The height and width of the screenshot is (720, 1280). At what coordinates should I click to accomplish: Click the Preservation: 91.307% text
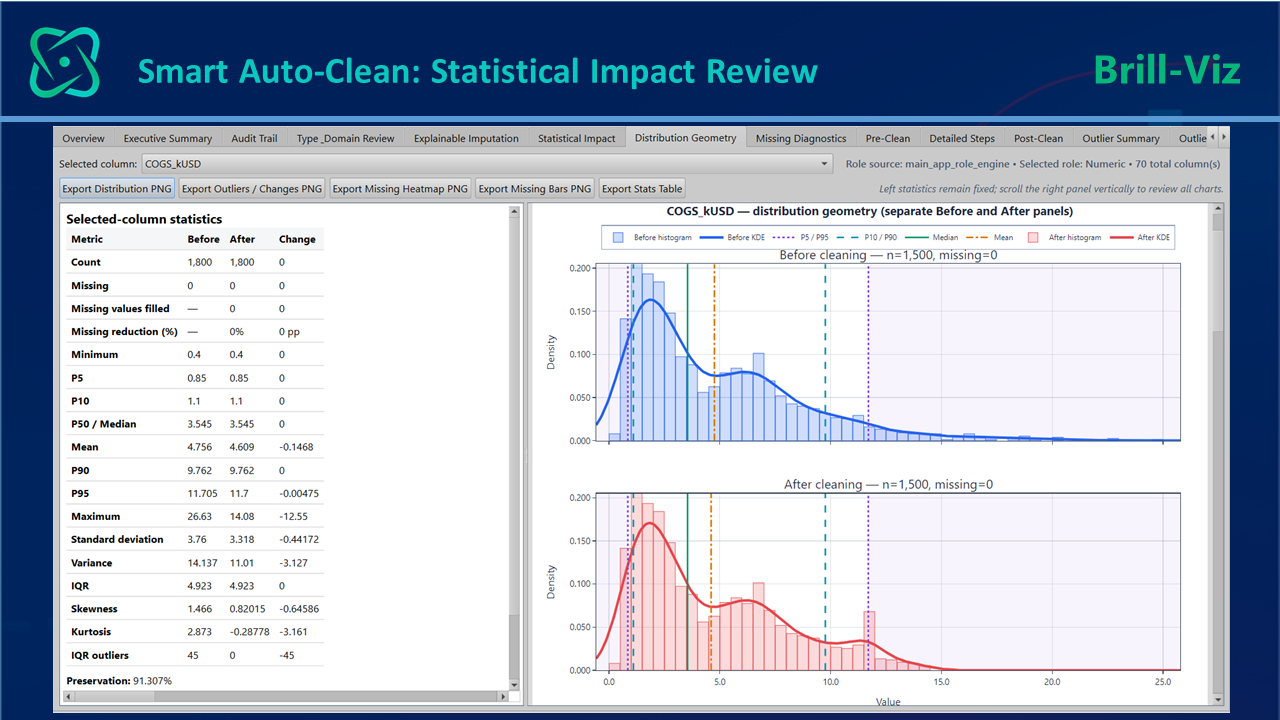pyautogui.click(x=119, y=680)
